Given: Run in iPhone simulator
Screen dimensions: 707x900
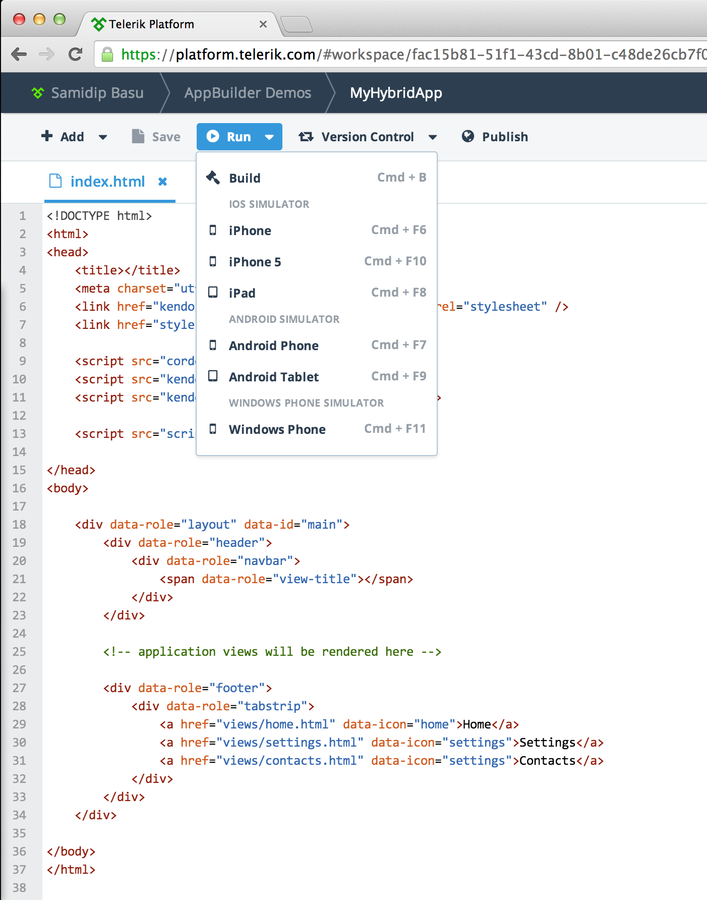Looking at the screenshot, I should point(316,230).
